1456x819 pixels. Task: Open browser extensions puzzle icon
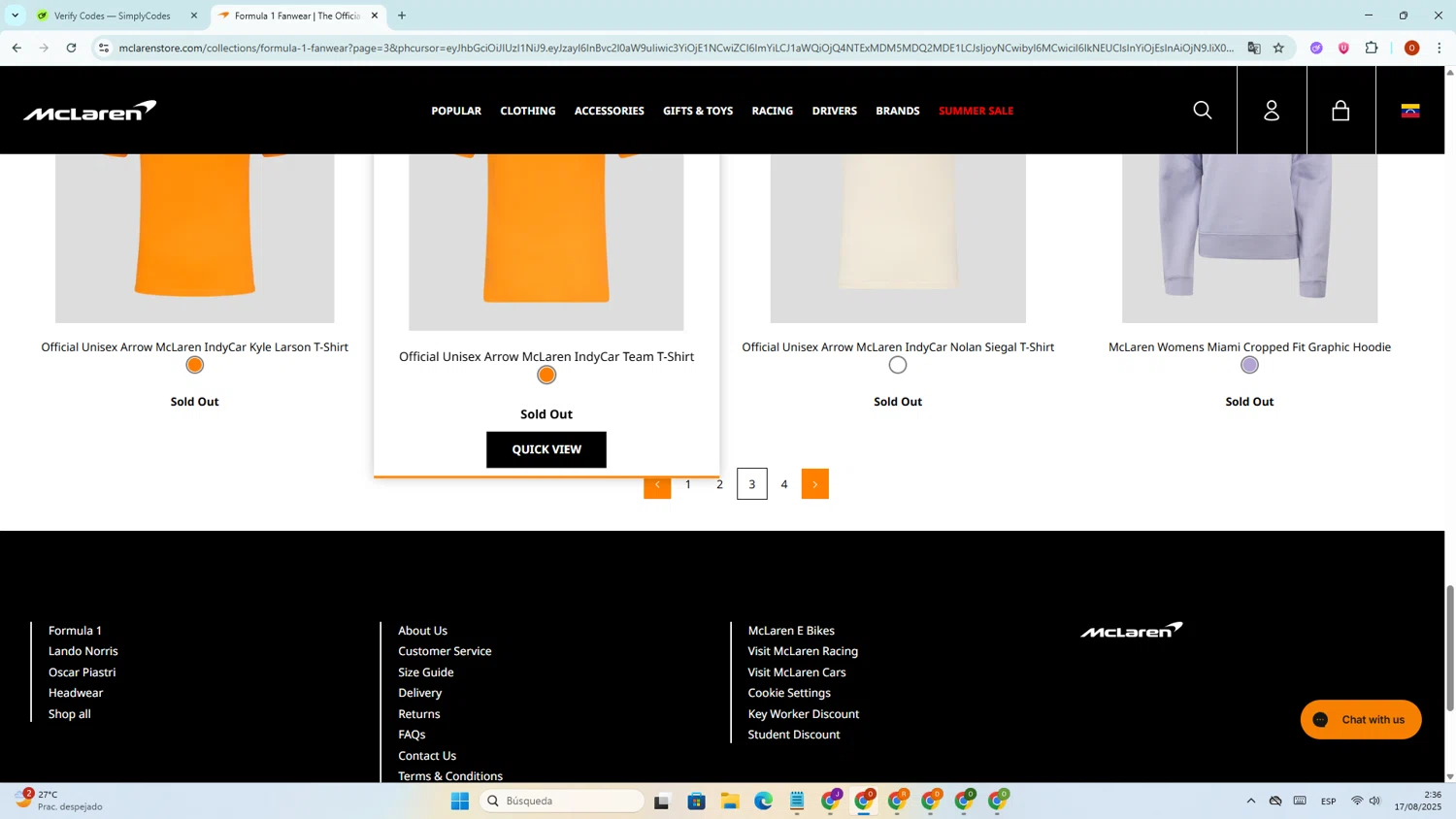coord(1372,48)
